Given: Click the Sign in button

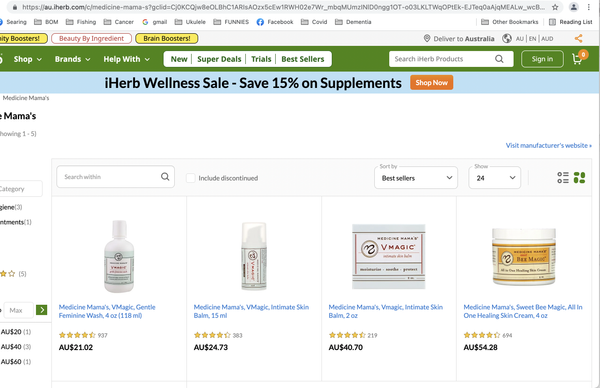Looking at the screenshot, I should tap(542, 59).
